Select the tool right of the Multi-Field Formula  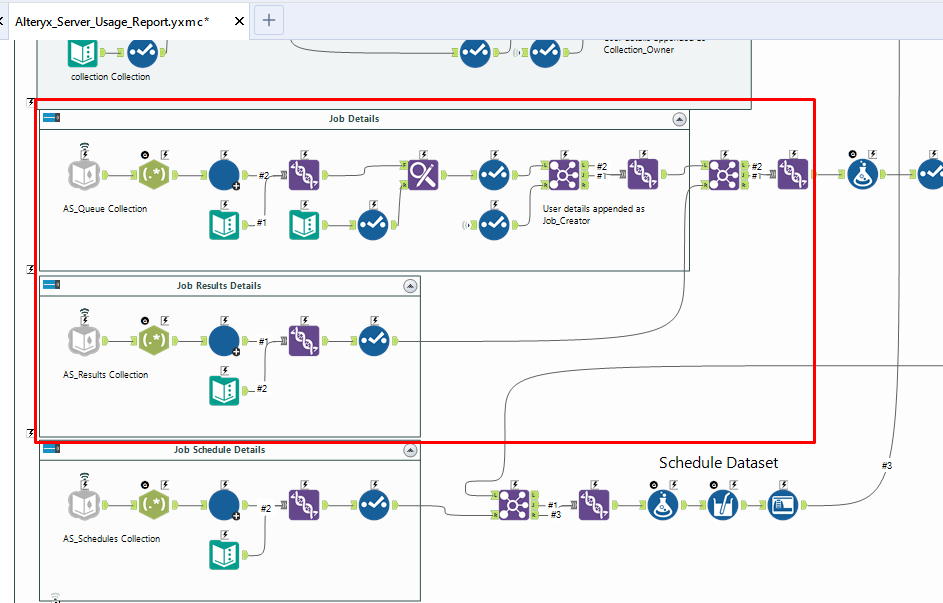click(783, 505)
